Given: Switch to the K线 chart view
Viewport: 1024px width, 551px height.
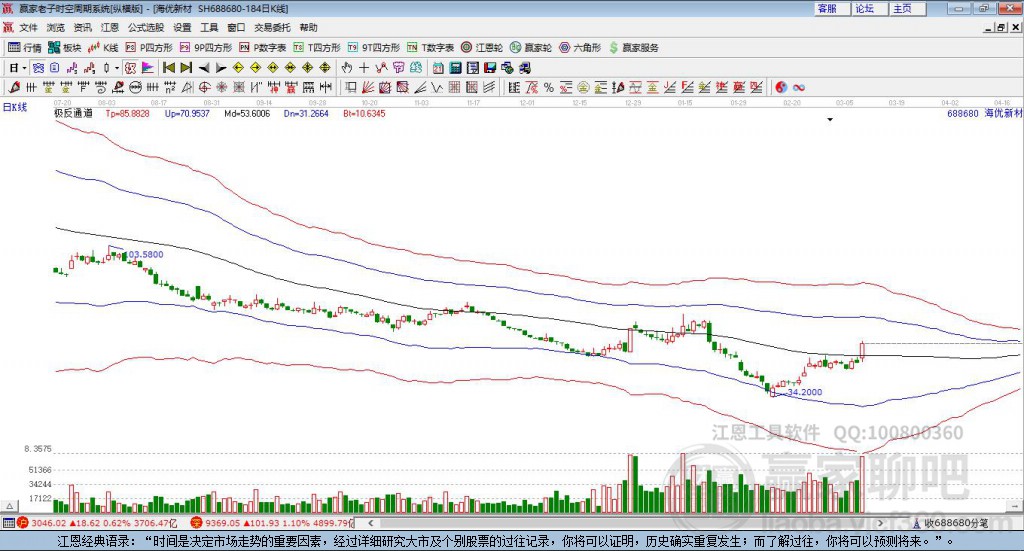Looking at the screenshot, I should pos(103,48).
